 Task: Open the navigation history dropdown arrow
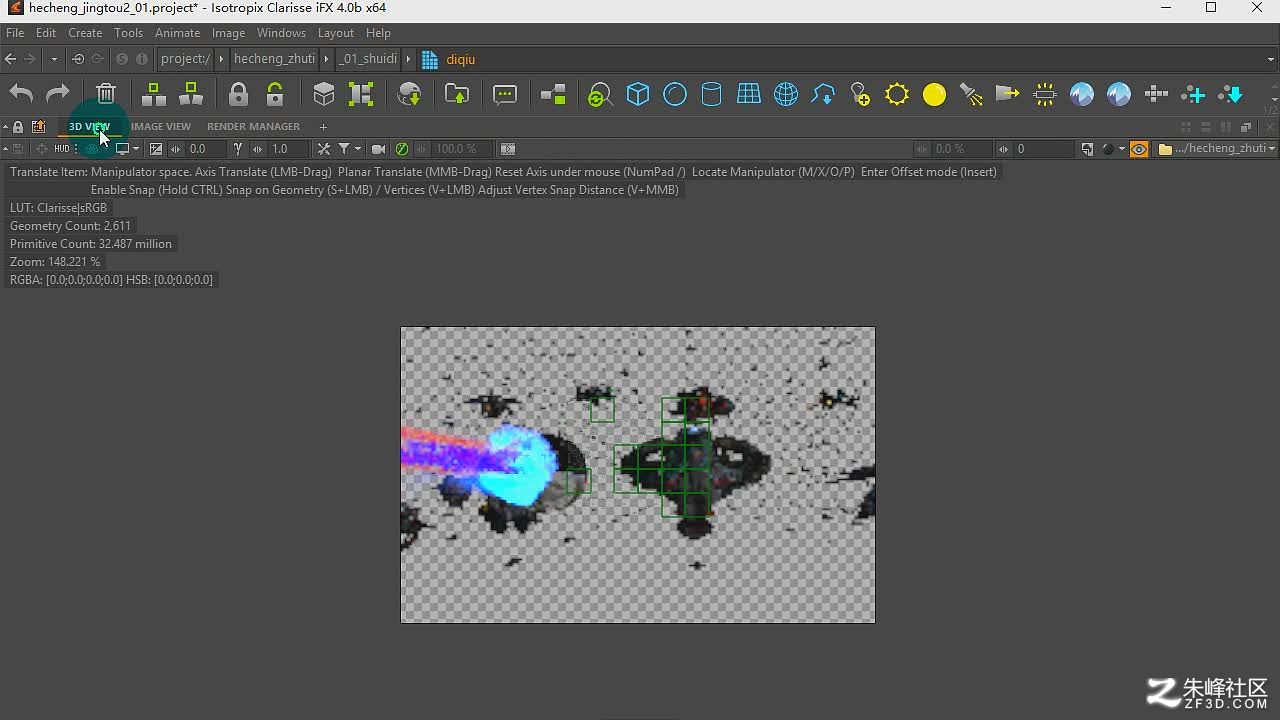(54, 59)
